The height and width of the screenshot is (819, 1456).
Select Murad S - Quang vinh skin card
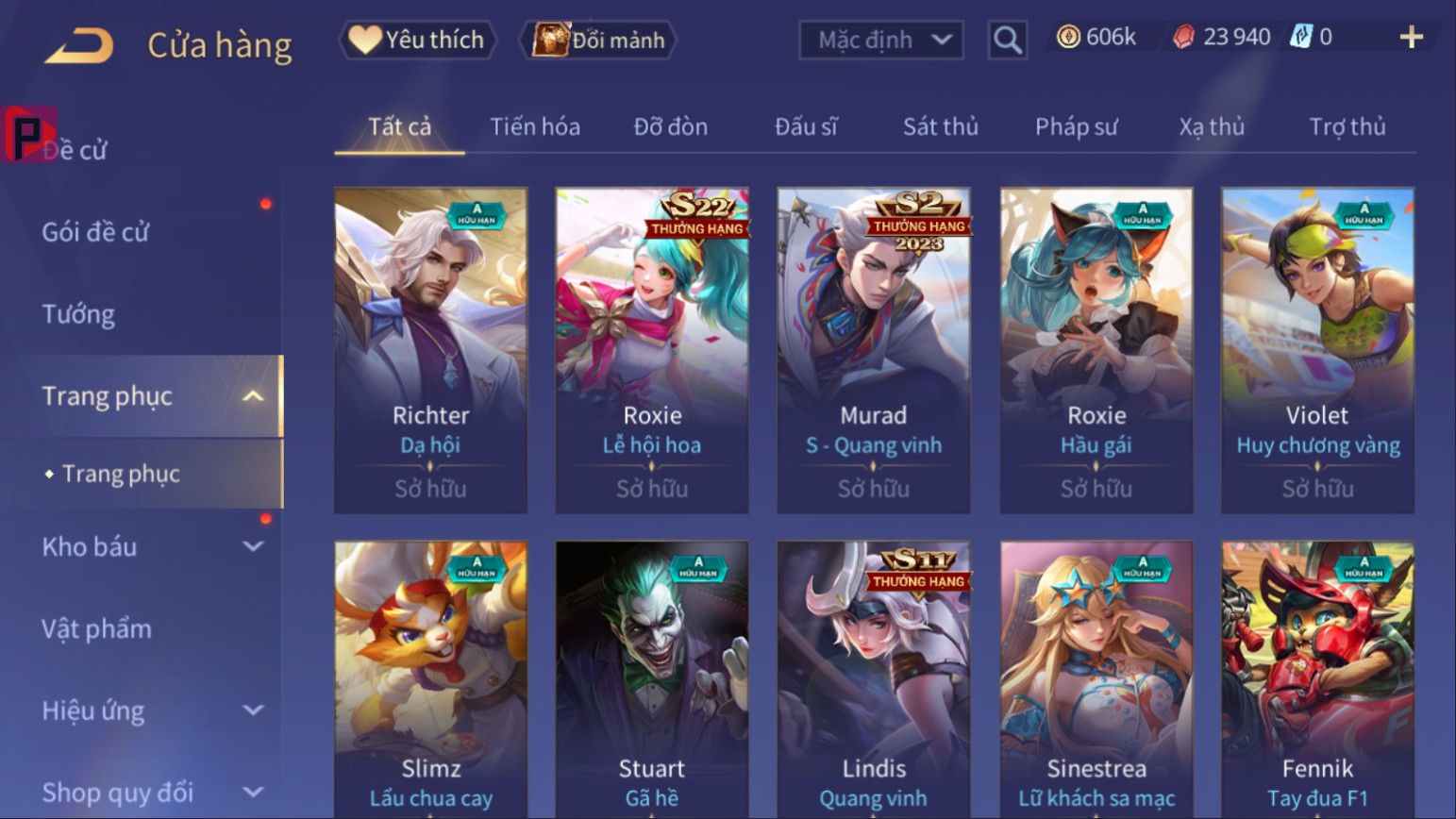coord(873,350)
